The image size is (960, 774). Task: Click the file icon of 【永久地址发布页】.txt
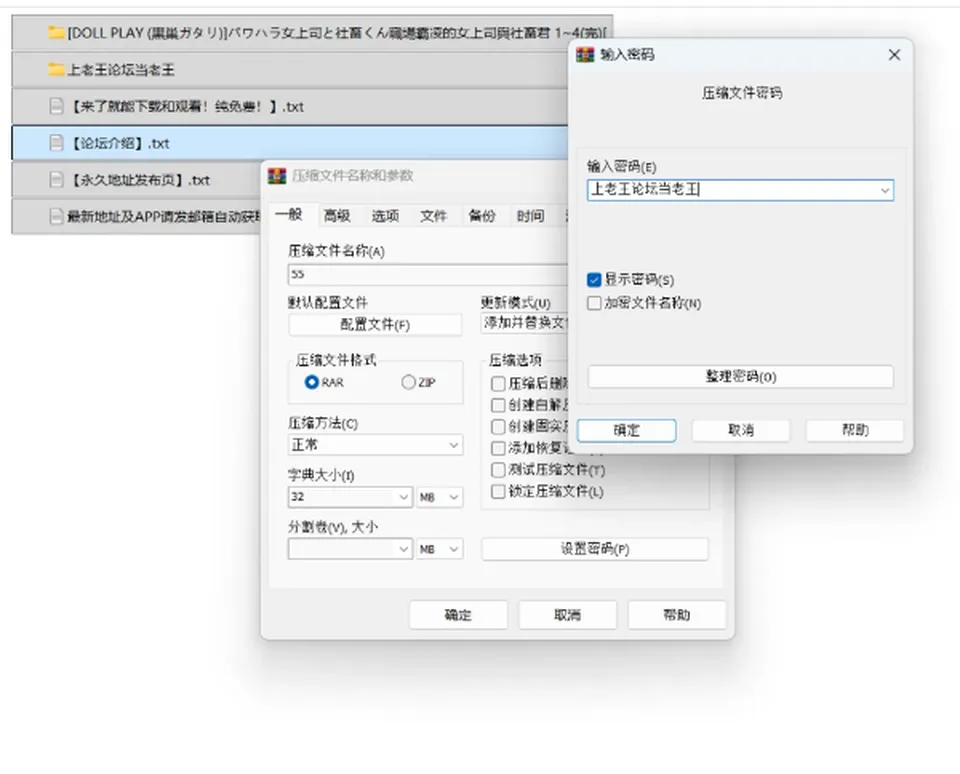click(56, 180)
